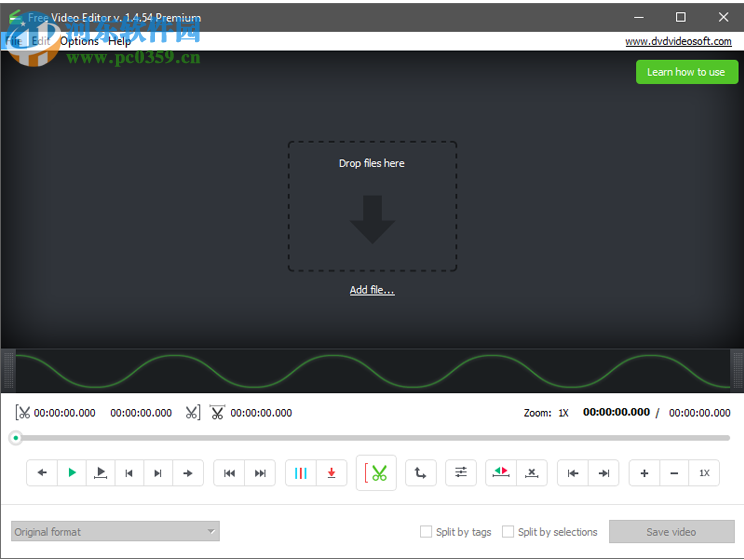The height and width of the screenshot is (560, 744).
Task: Jump to the previous tag
Action: [229, 473]
